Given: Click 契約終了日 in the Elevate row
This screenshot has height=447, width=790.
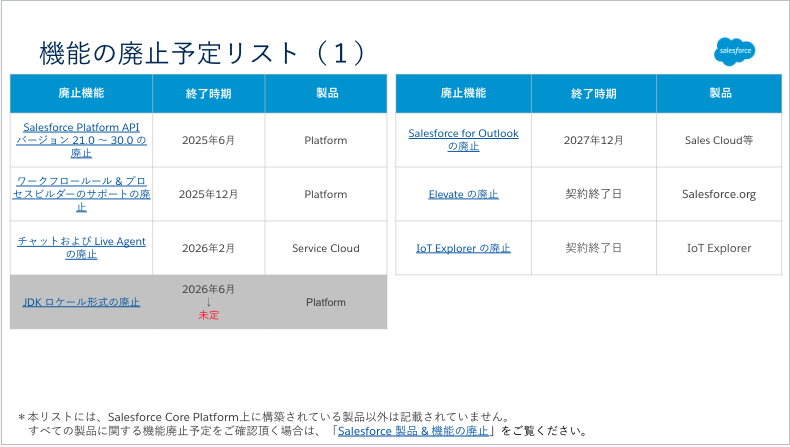Looking at the screenshot, I should click(x=593, y=194).
